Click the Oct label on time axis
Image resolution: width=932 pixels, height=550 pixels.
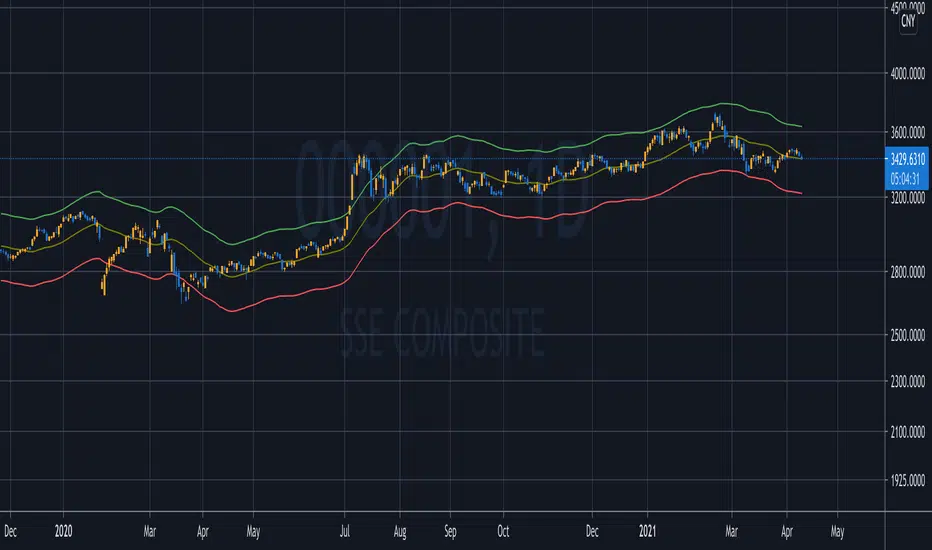[503, 531]
